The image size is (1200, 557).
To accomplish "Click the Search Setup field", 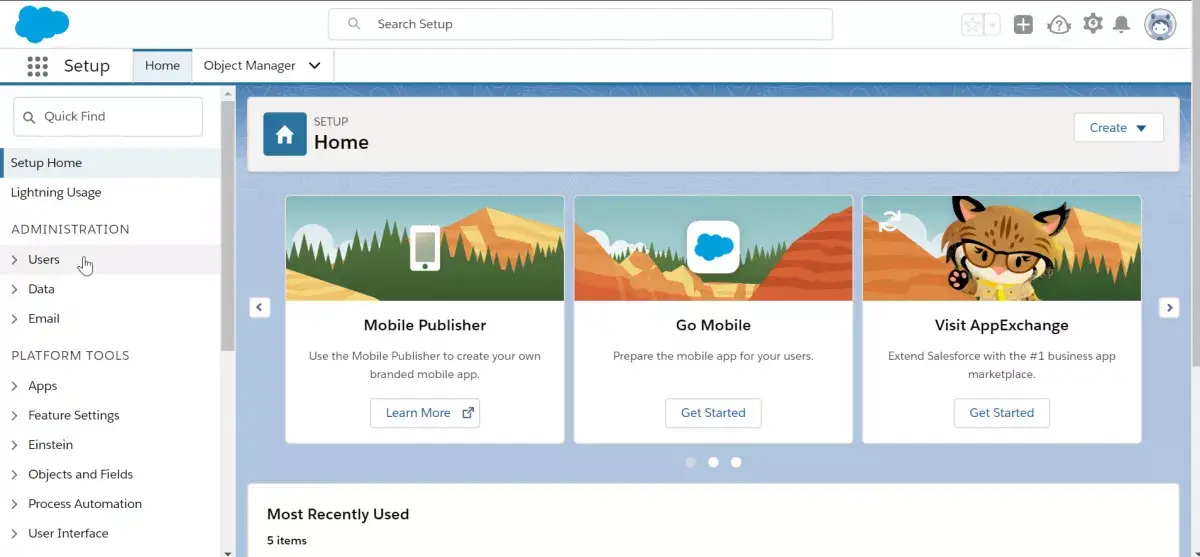I will coord(581,24).
